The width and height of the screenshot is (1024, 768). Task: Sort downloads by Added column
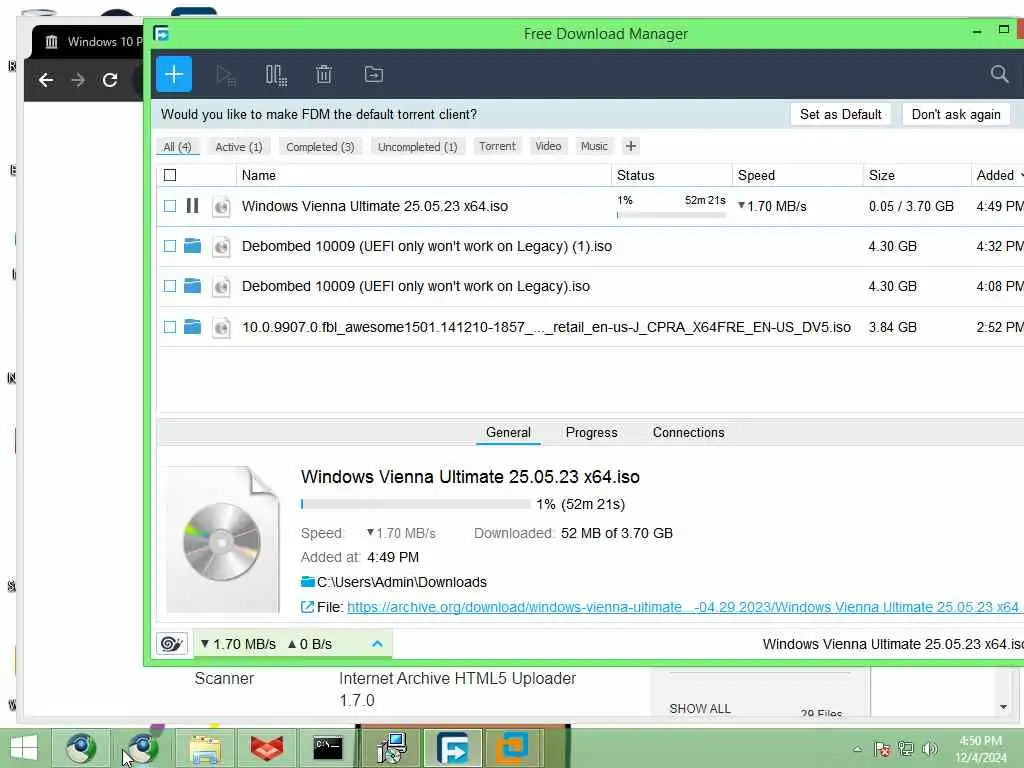click(995, 175)
